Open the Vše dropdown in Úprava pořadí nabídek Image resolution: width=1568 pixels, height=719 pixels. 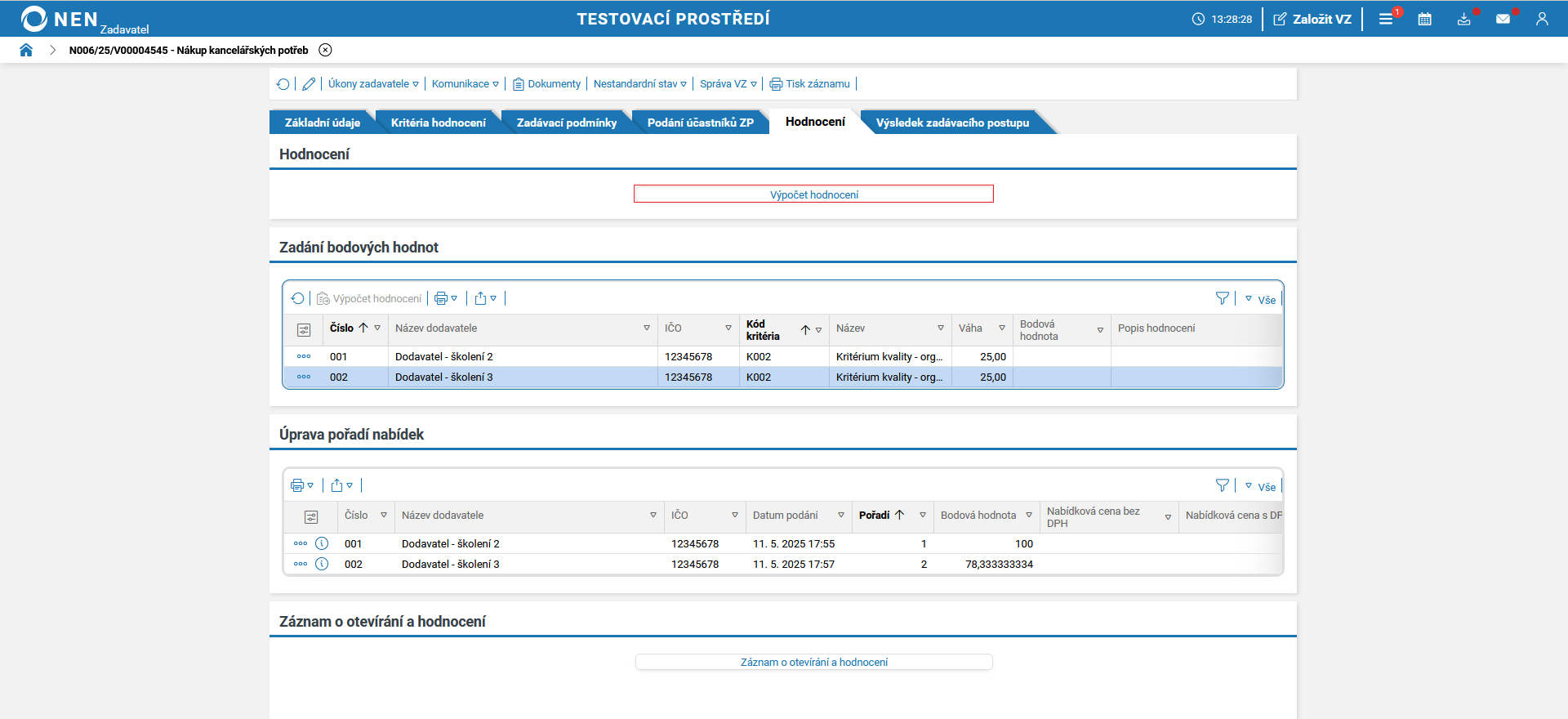coord(1260,487)
